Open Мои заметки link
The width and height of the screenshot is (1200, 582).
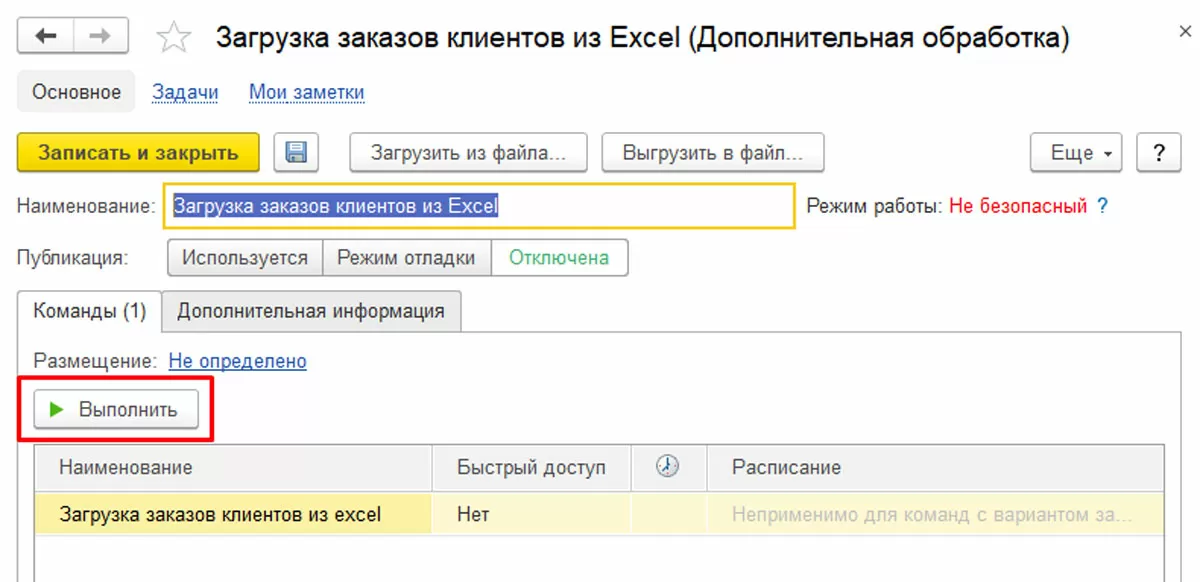(x=306, y=92)
